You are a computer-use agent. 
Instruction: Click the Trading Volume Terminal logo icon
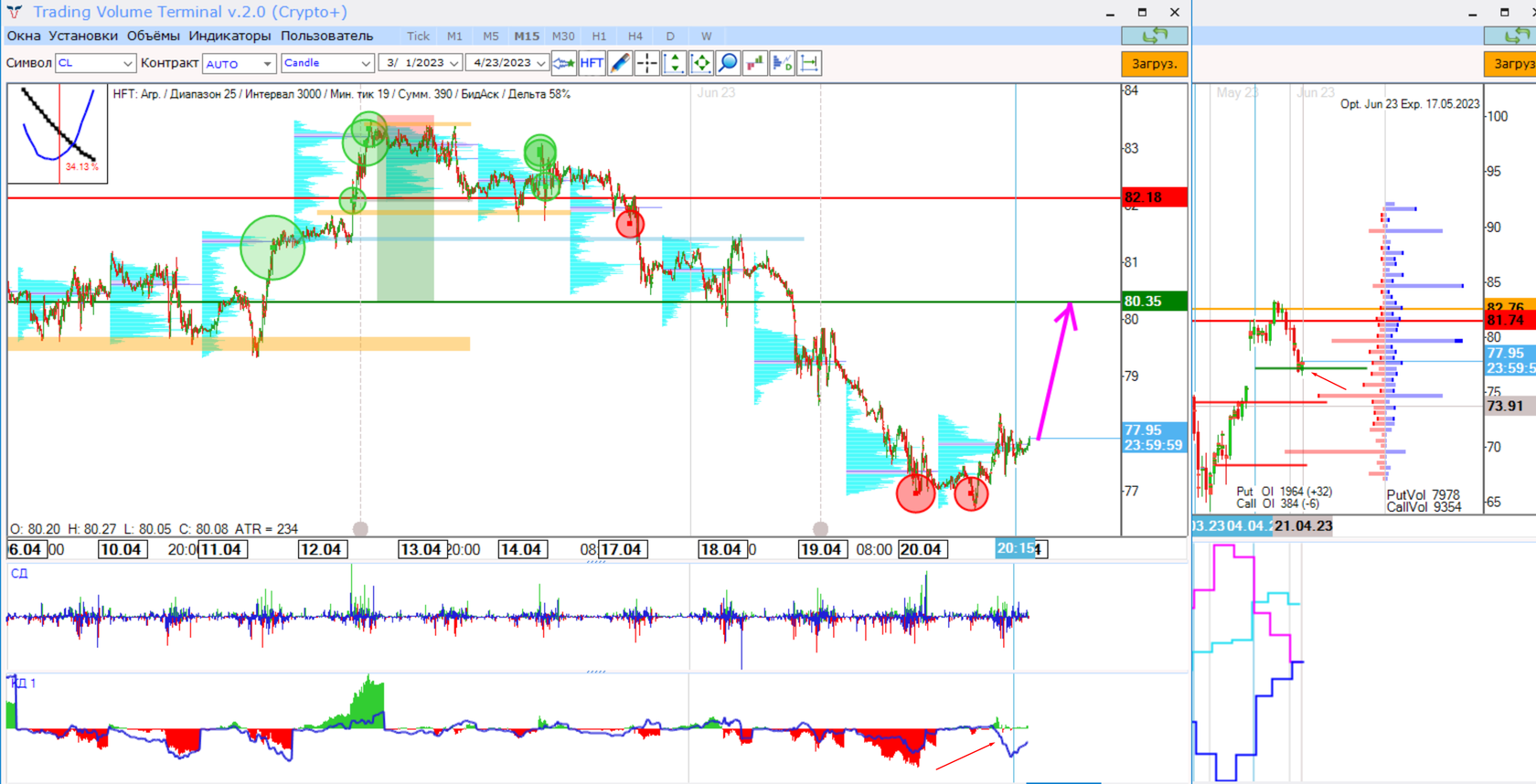point(15,12)
